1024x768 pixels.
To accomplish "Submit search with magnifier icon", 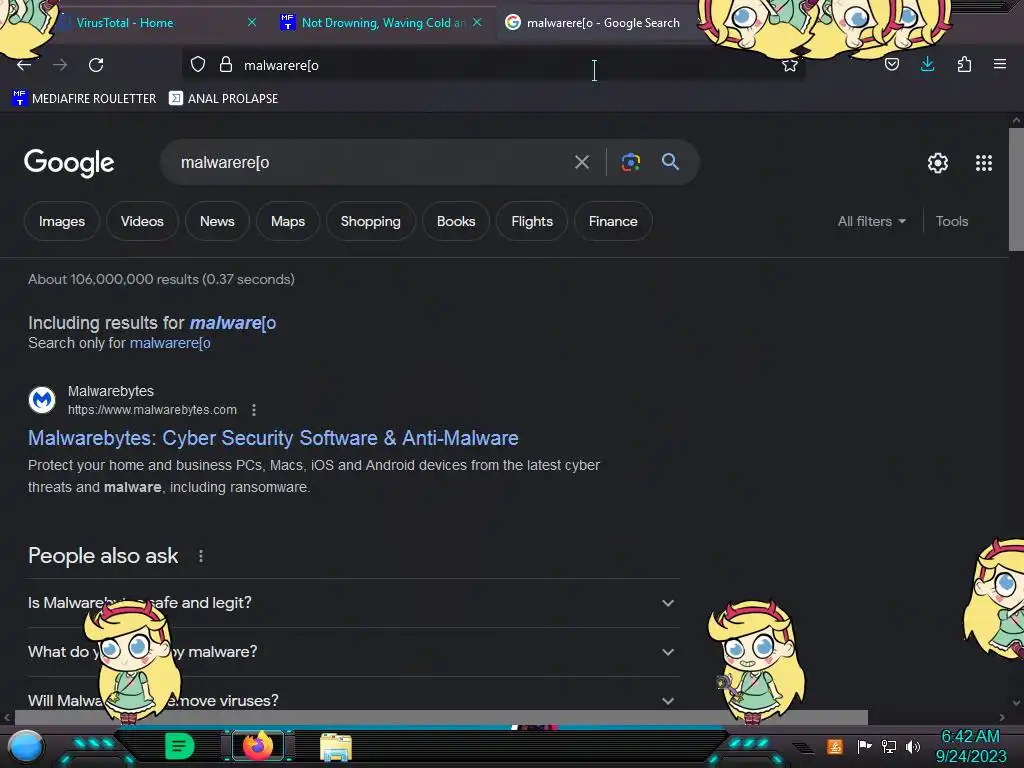I will pyautogui.click(x=671, y=161).
